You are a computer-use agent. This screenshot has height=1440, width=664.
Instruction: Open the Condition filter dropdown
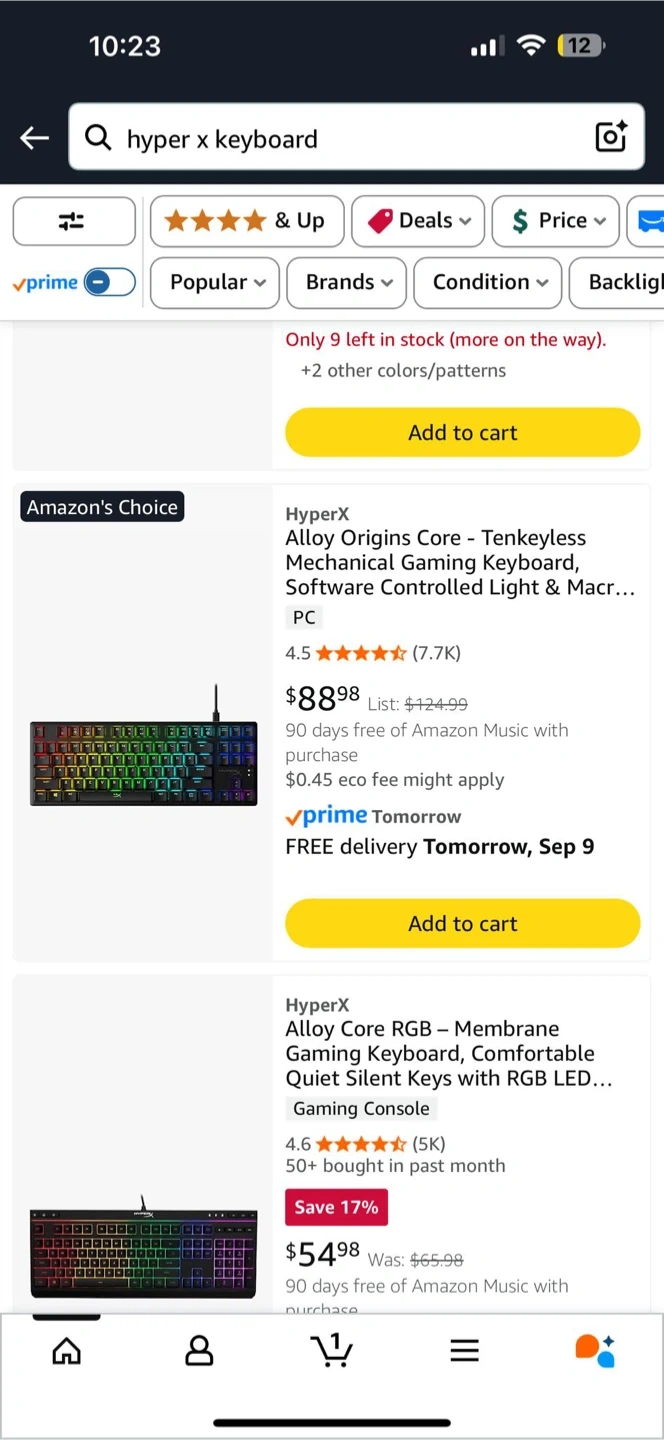[490, 282]
